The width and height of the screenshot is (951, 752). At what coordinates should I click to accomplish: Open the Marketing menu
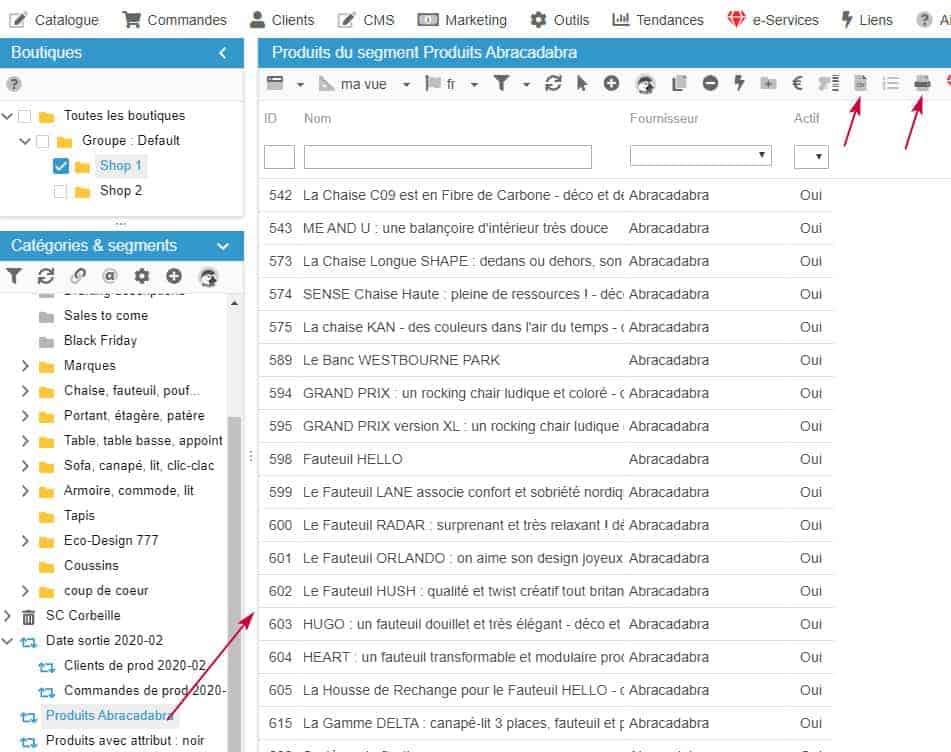click(x=462, y=20)
